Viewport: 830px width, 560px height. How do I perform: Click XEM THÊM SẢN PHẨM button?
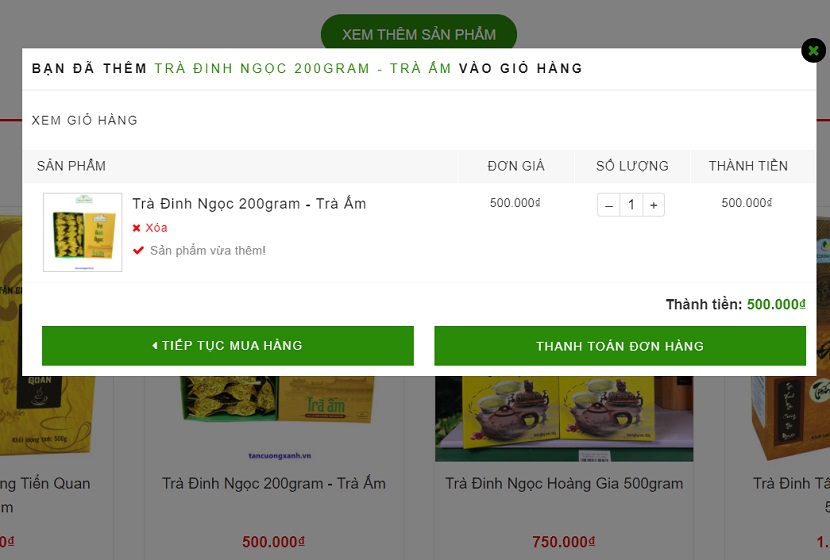tap(418, 34)
